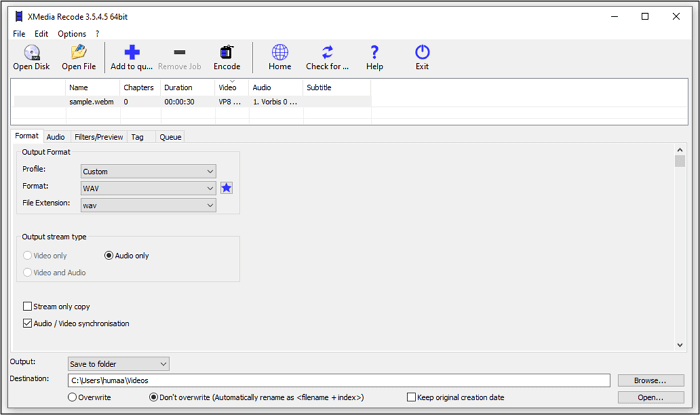This screenshot has height=415, width=700.
Task: Click the 1. Vorbis audio cell
Action: pyautogui.click(x=275, y=102)
